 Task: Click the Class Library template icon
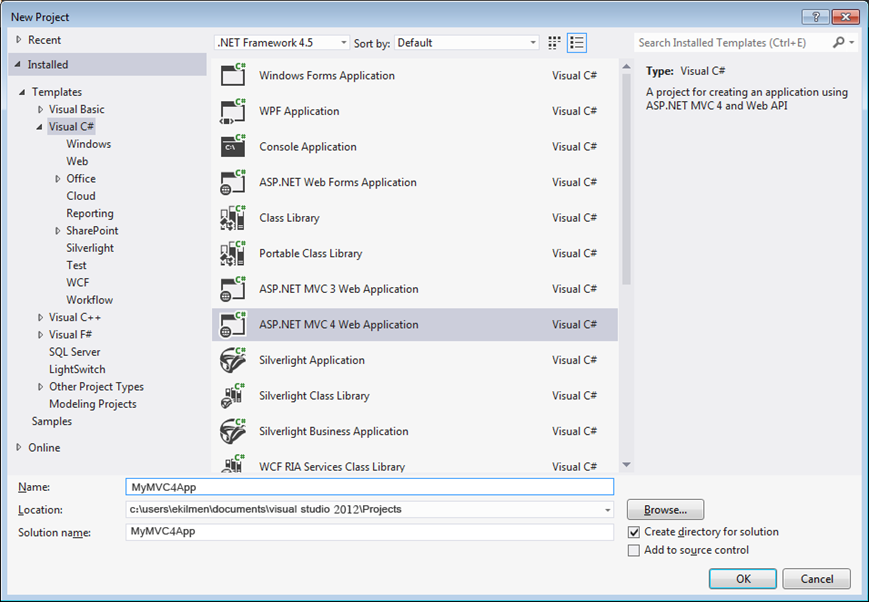tap(233, 217)
